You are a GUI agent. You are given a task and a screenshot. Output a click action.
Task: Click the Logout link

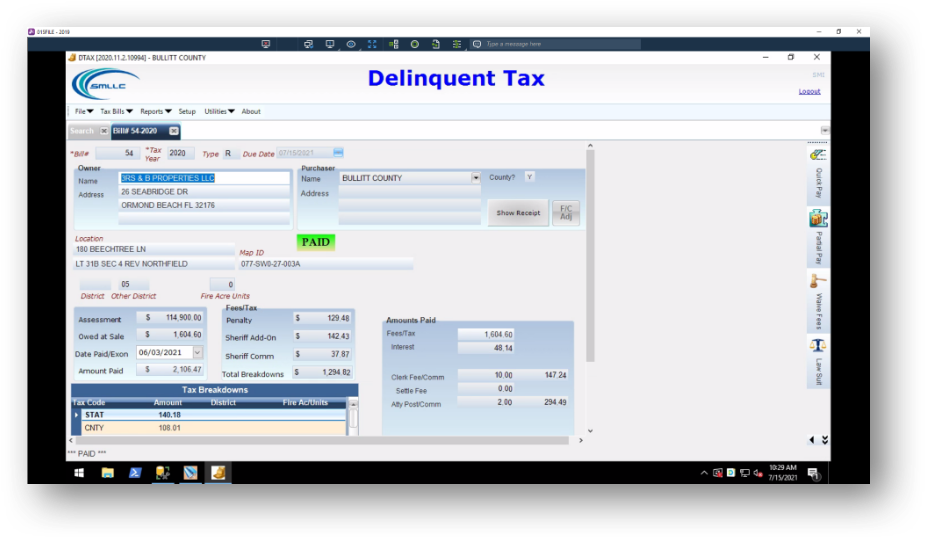pyautogui.click(x=809, y=92)
